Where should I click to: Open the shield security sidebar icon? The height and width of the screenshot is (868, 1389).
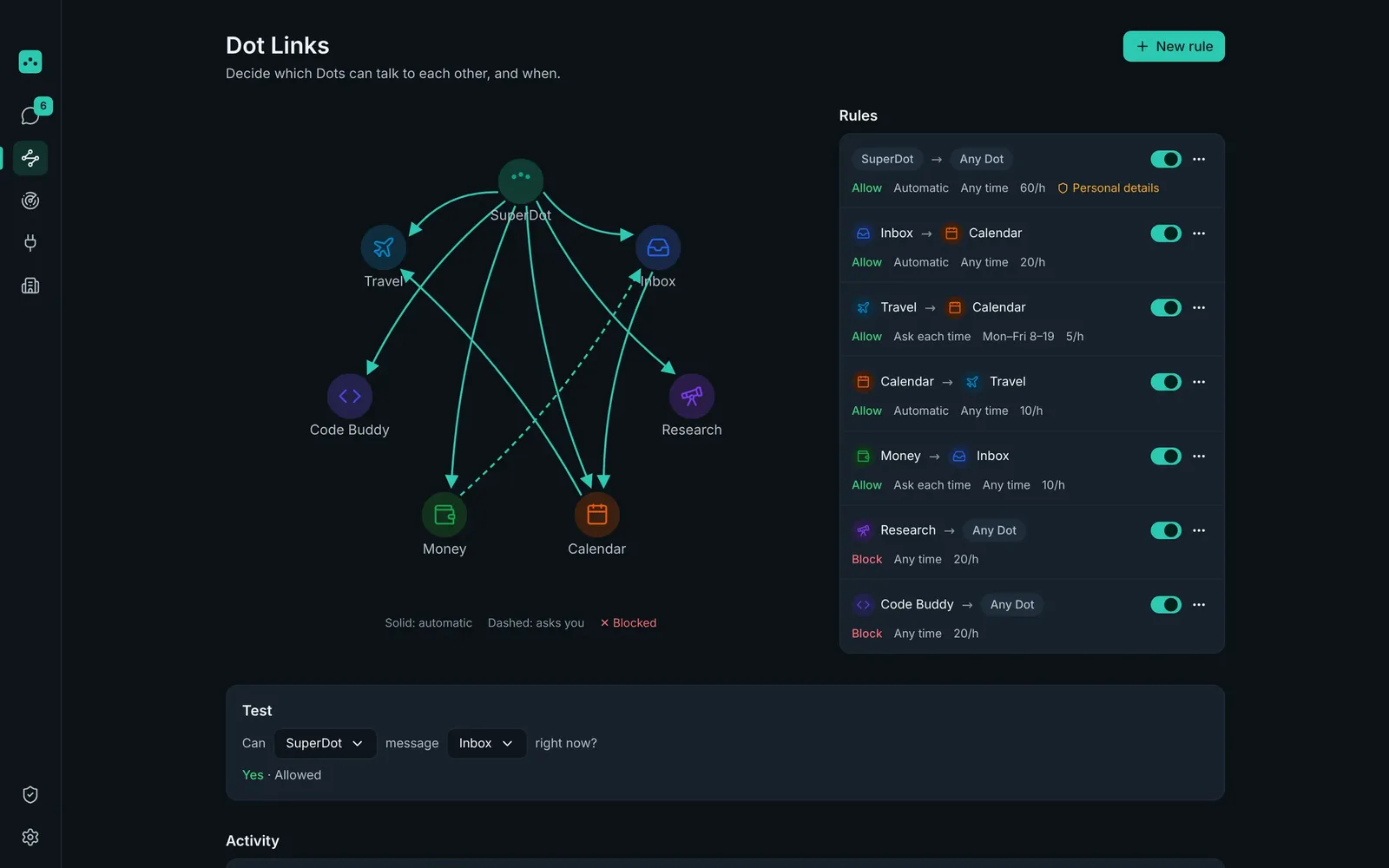(30, 794)
